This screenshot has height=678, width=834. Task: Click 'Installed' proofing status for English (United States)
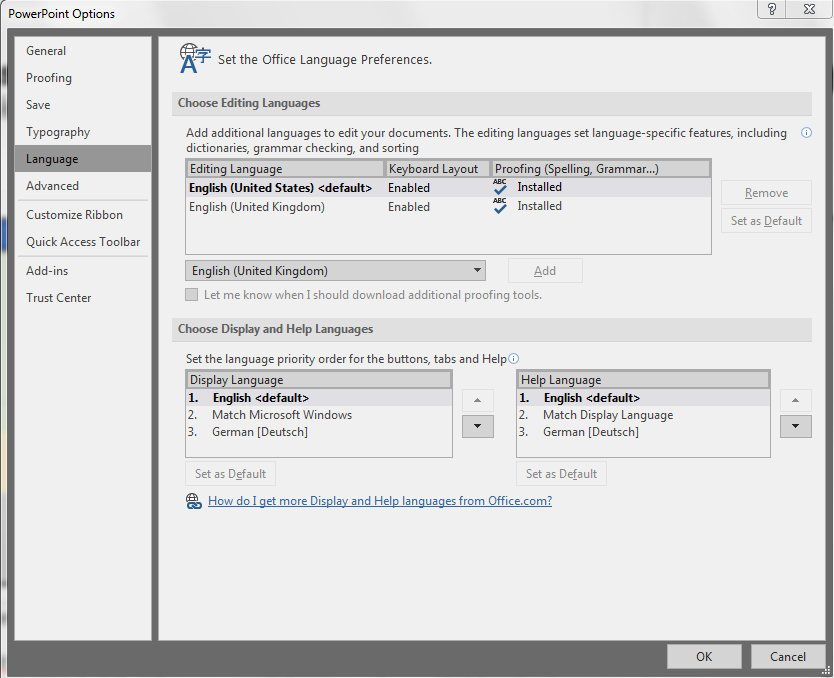(539, 187)
